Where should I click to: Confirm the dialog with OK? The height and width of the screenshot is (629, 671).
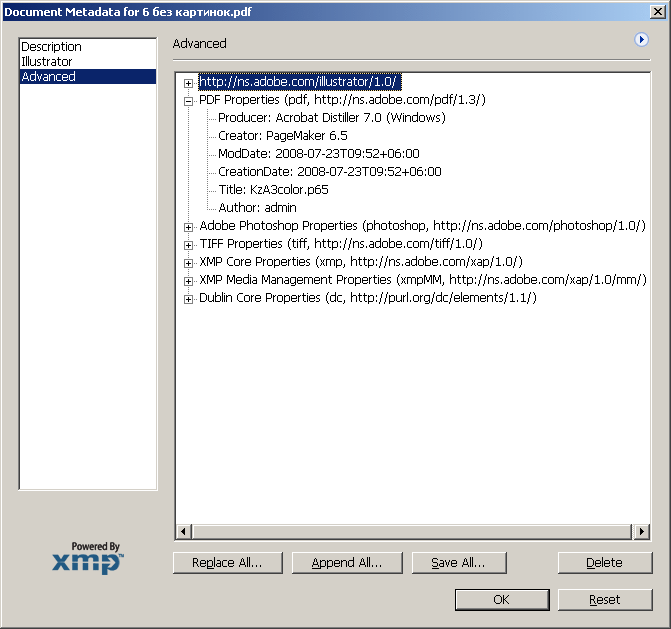pyautogui.click(x=502, y=599)
